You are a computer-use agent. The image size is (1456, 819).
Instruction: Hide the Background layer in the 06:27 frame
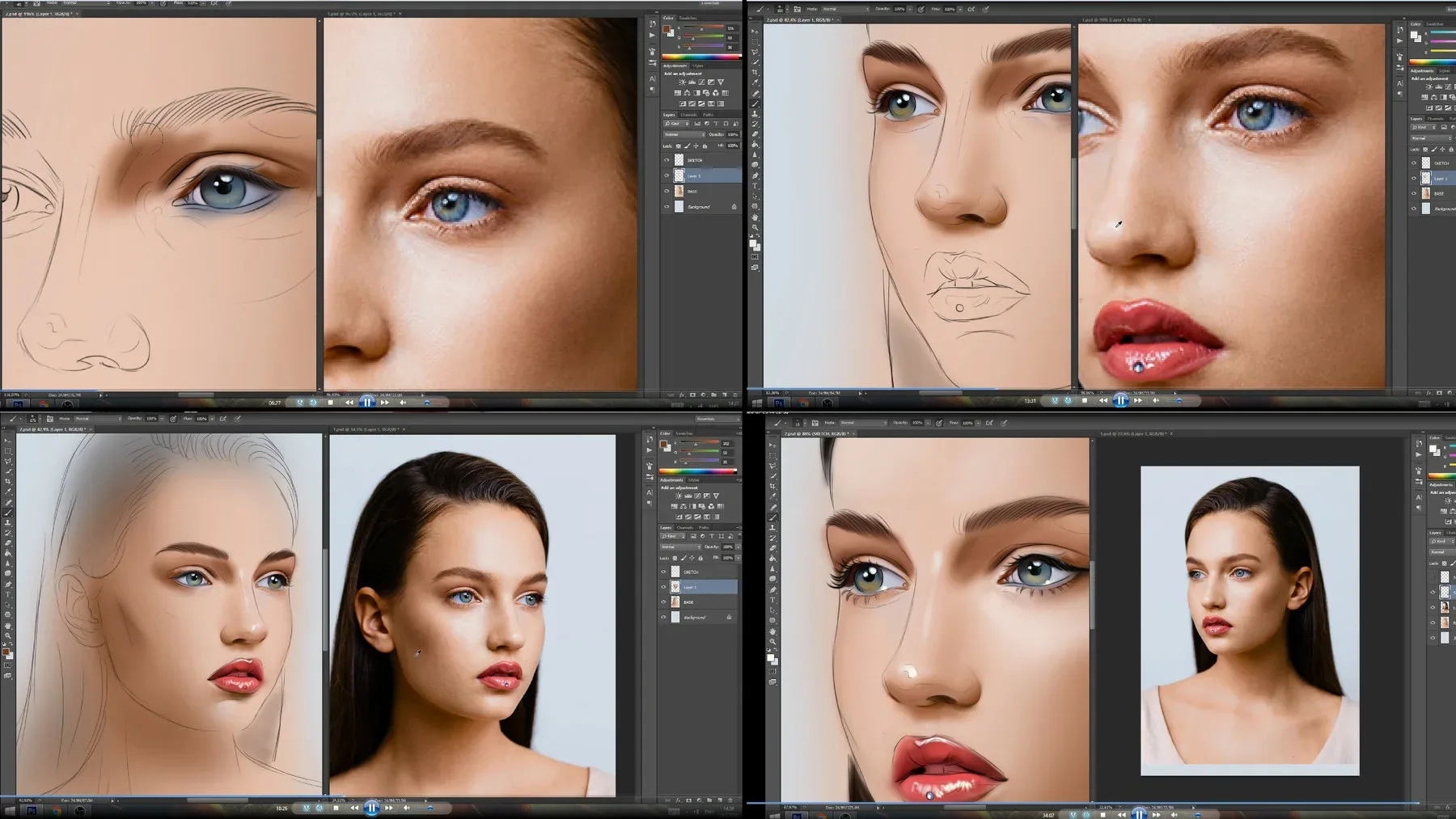point(667,206)
